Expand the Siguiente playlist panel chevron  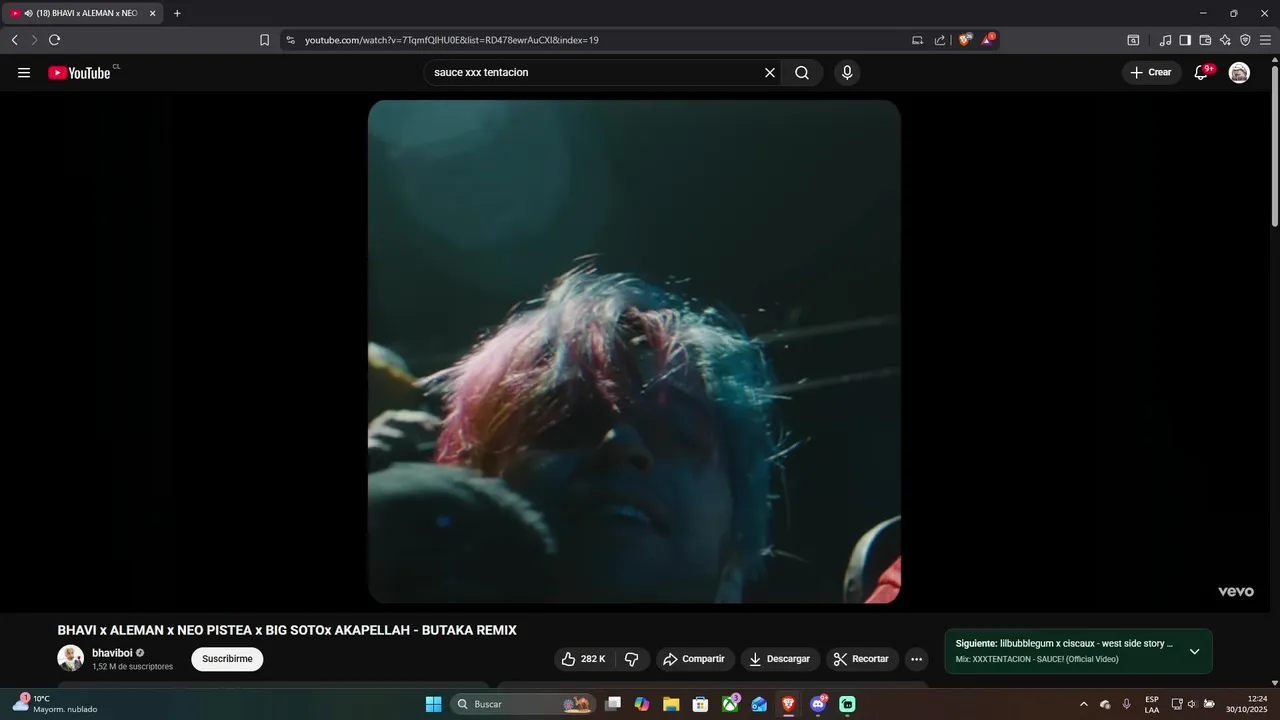[x=1194, y=651]
